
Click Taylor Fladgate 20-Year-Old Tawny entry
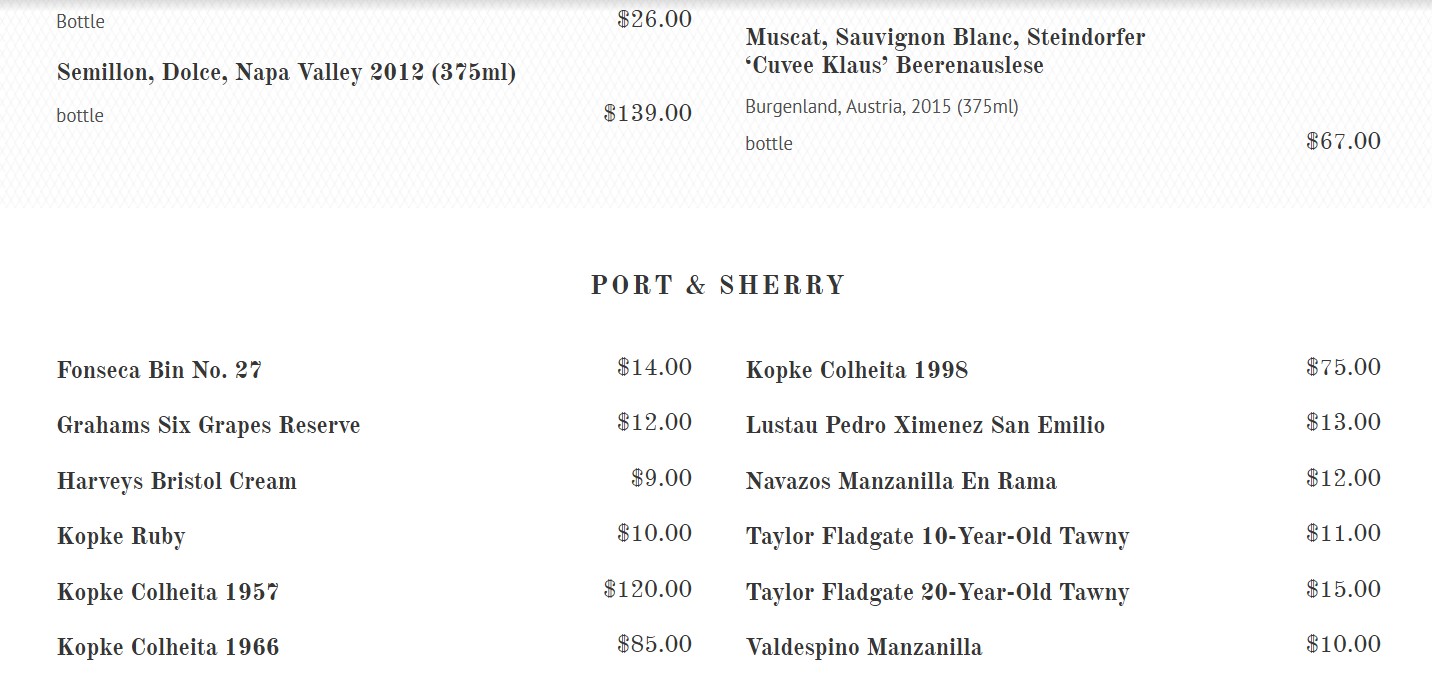937,592
